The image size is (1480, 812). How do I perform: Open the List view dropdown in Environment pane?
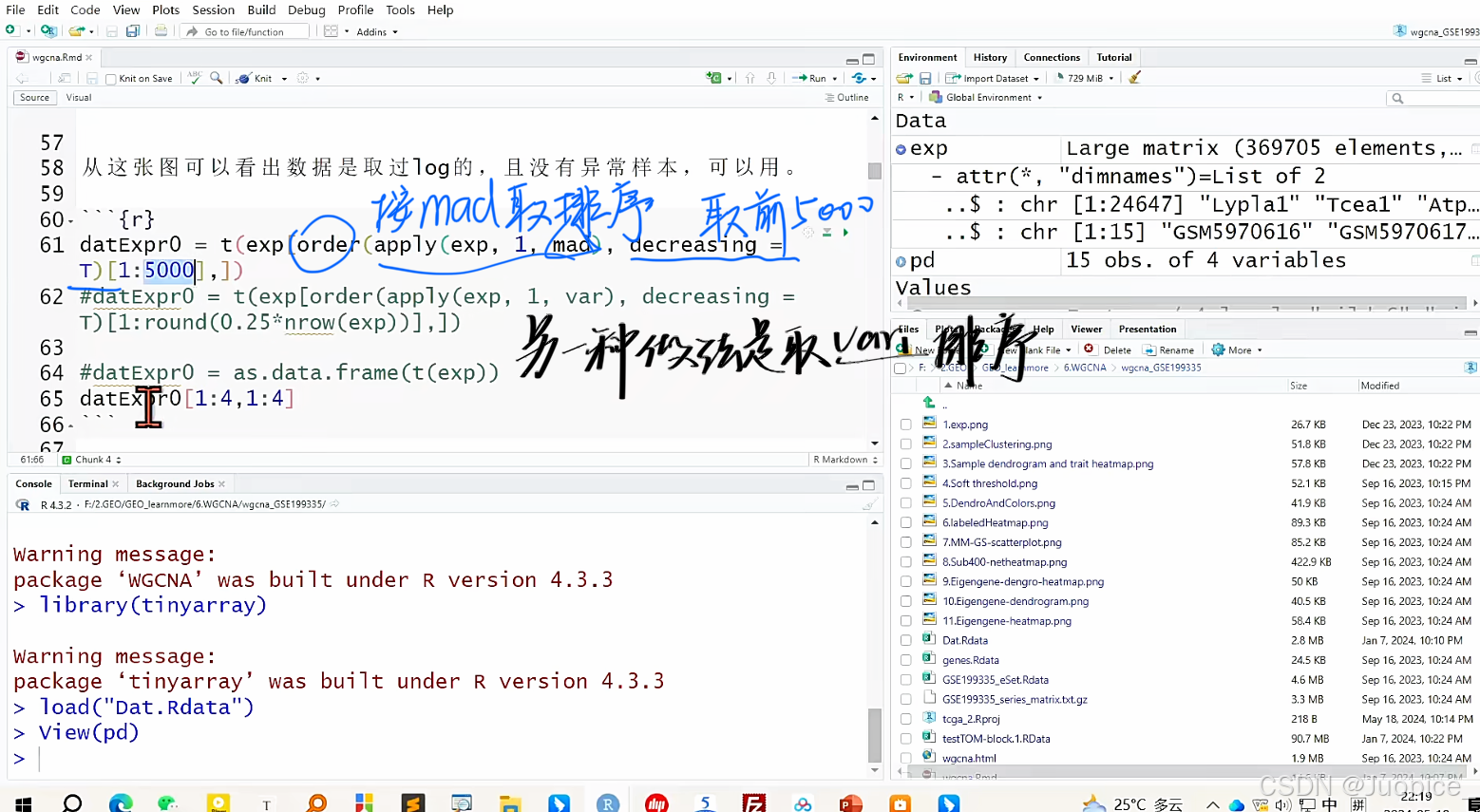1442,78
